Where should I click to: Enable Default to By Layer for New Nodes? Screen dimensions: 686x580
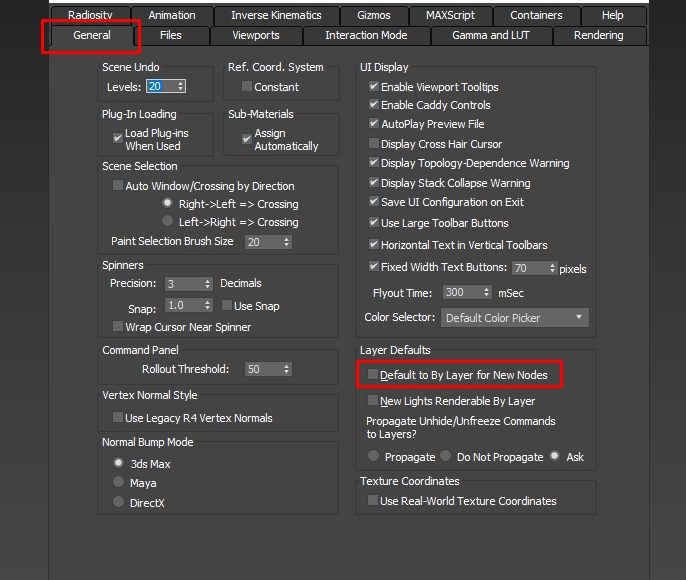pyautogui.click(x=374, y=375)
